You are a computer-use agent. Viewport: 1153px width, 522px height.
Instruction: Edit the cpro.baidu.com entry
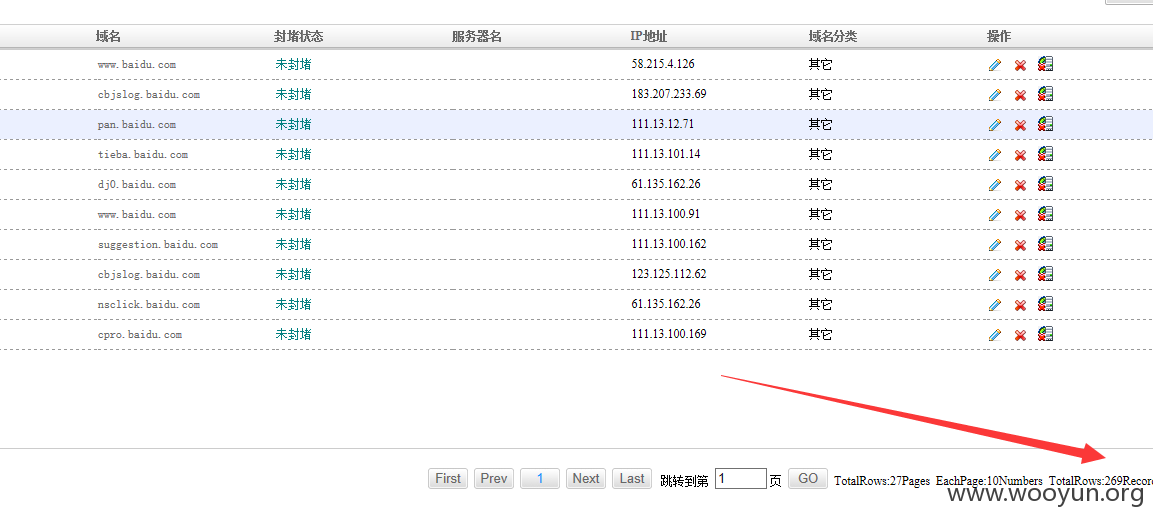tap(995, 335)
